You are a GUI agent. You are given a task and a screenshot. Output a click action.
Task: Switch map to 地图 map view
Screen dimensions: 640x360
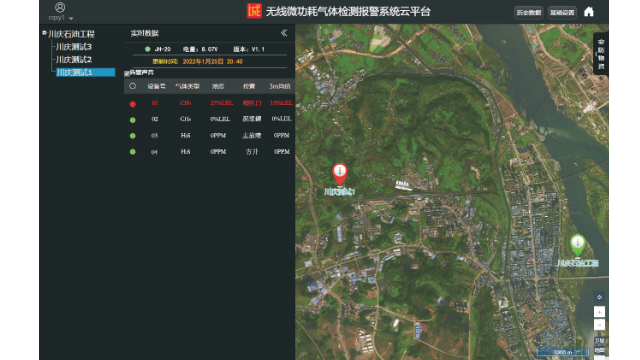tap(599, 351)
